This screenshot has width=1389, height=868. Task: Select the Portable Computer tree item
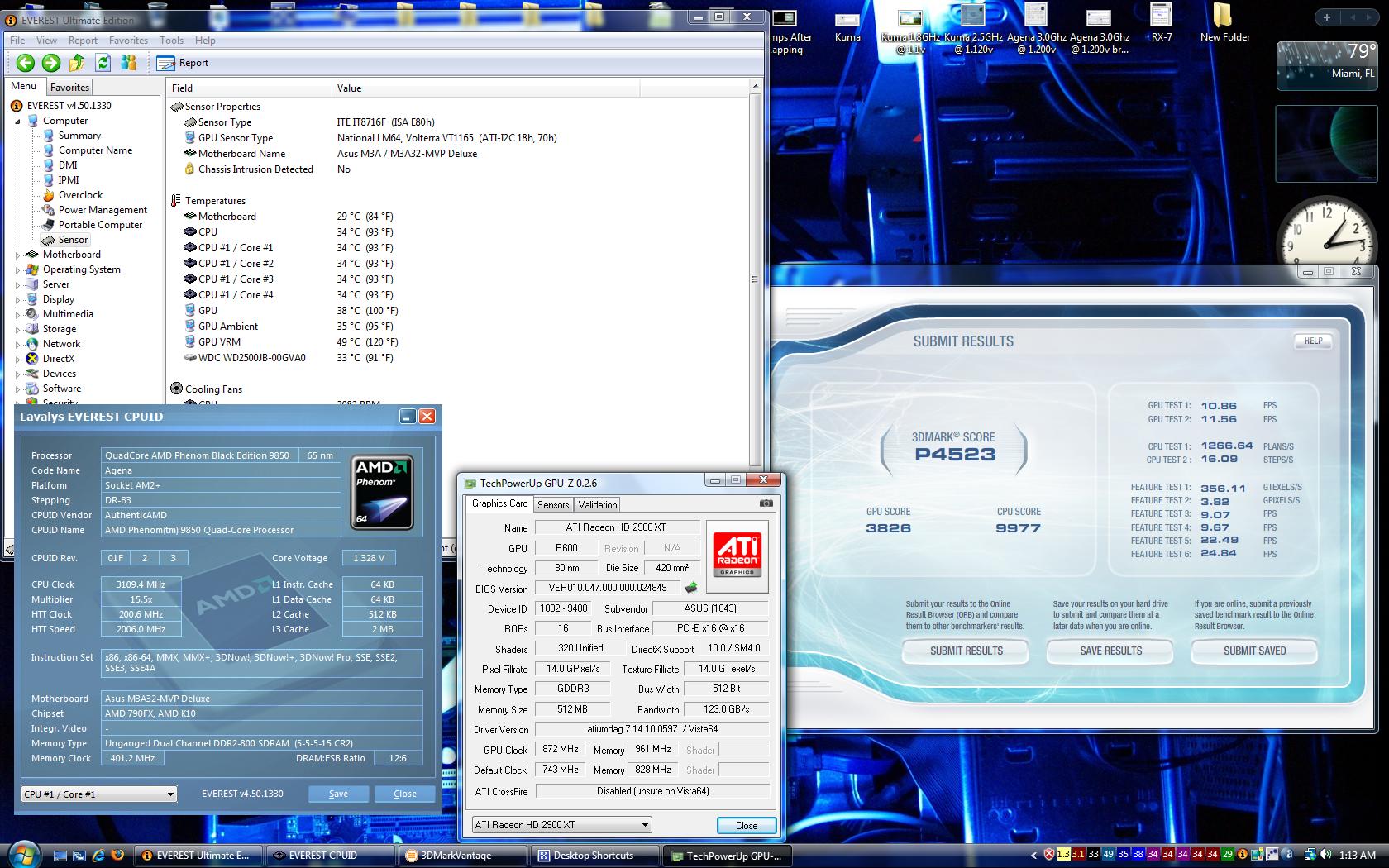click(100, 225)
